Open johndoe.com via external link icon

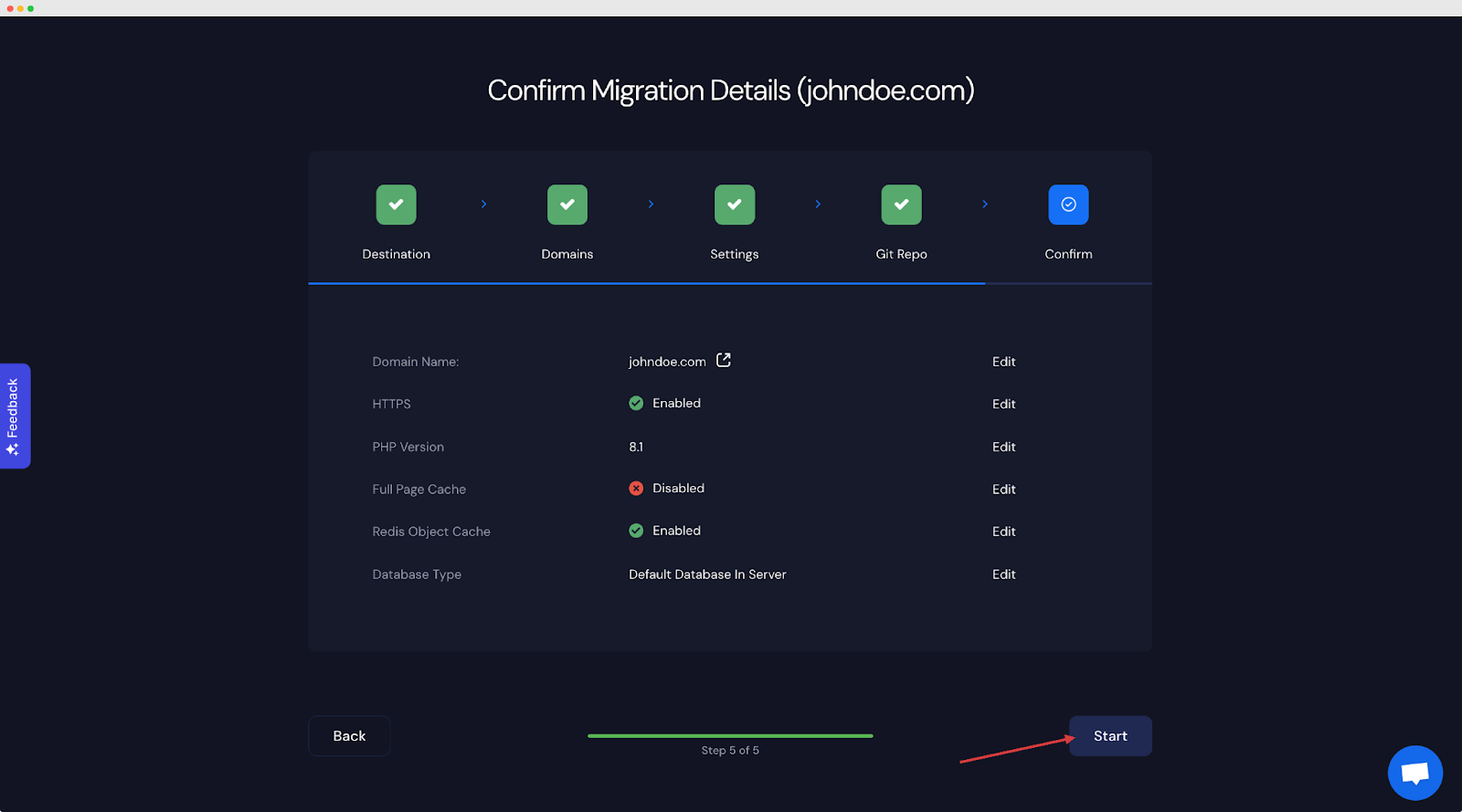724,360
